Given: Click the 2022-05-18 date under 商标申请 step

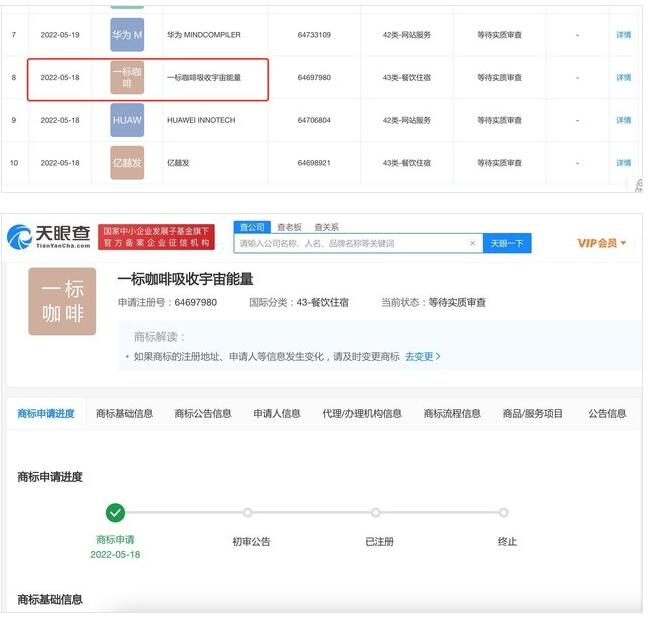Looking at the screenshot, I should click(115, 554).
